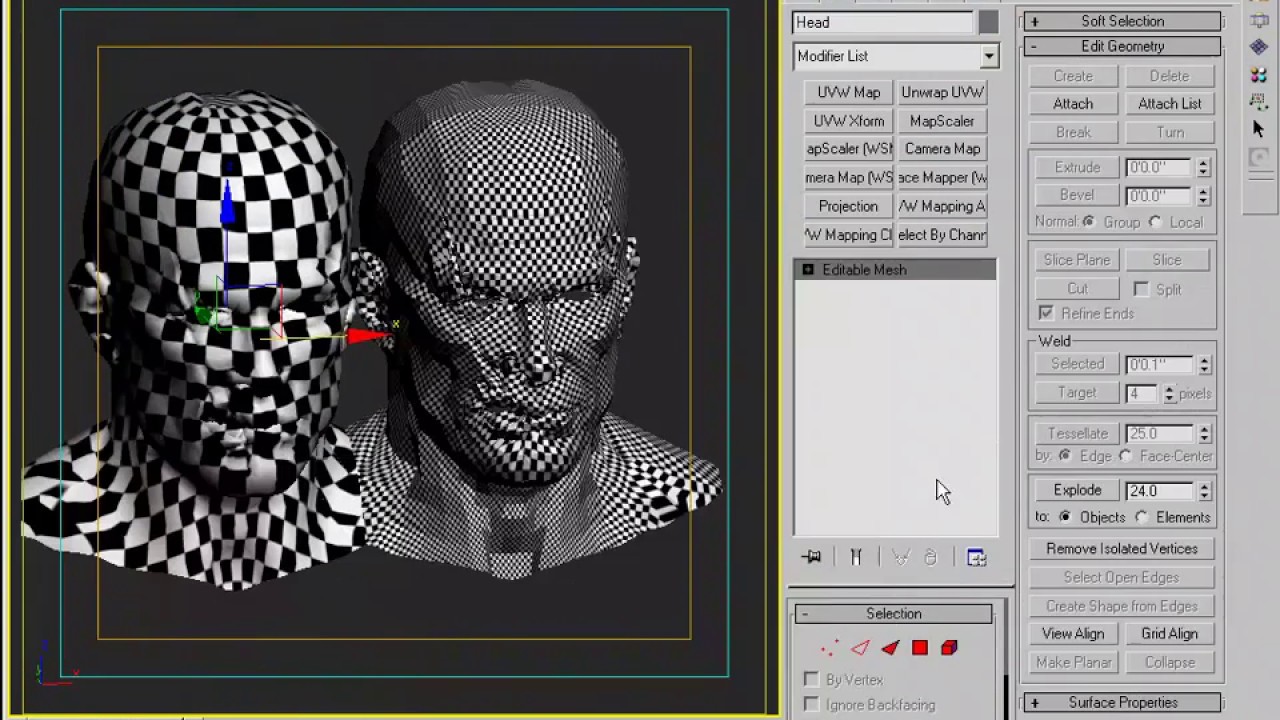
Task: Select the Objects radio for Explode
Action: pos(1065,518)
